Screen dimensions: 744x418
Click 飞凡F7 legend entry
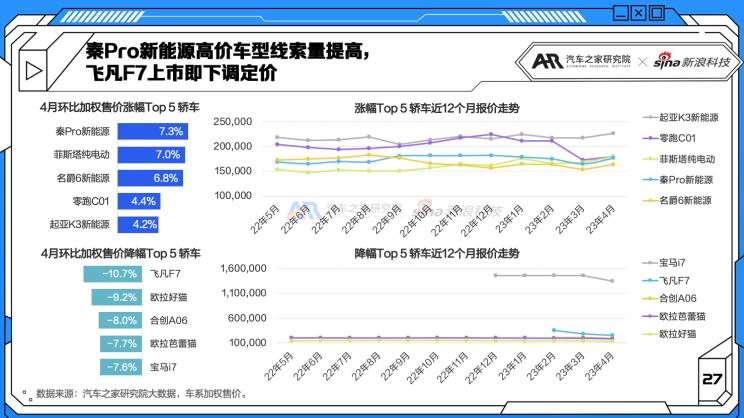tap(666, 280)
